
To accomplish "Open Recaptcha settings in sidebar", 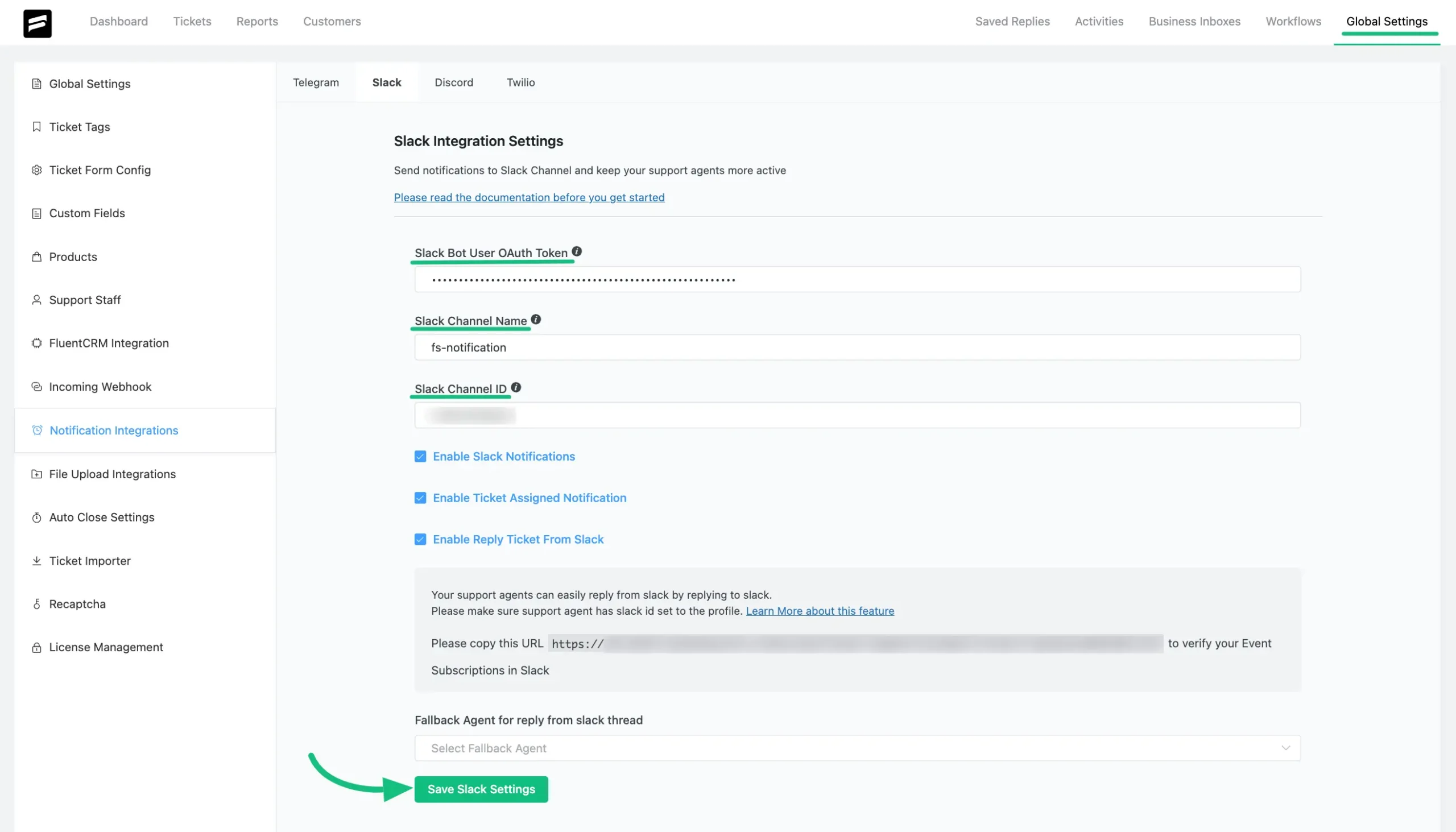I will (x=145, y=605).
